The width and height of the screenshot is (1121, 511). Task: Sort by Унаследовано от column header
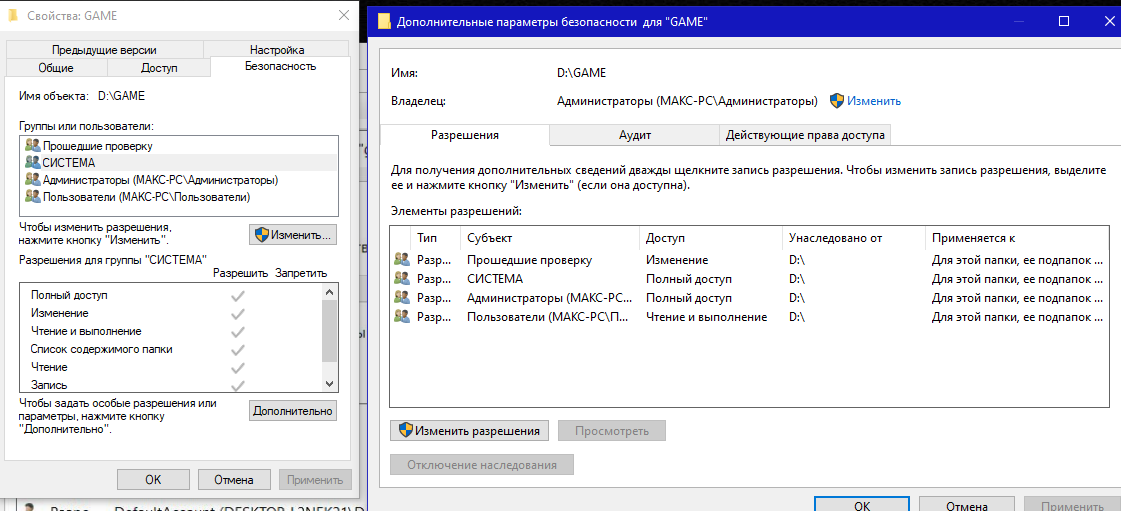point(854,238)
